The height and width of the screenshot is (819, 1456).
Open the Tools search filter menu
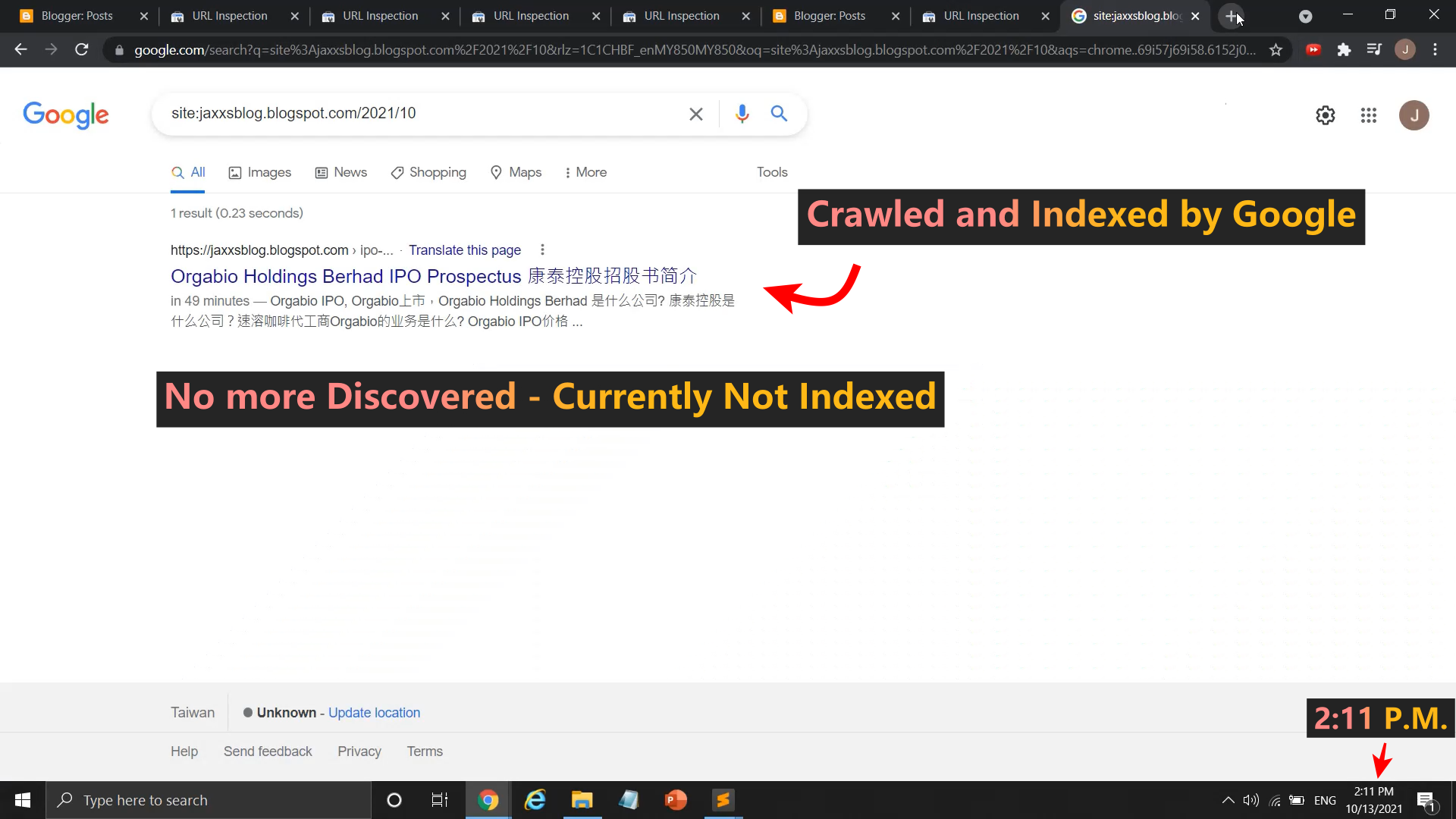pyautogui.click(x=772, y=172)
